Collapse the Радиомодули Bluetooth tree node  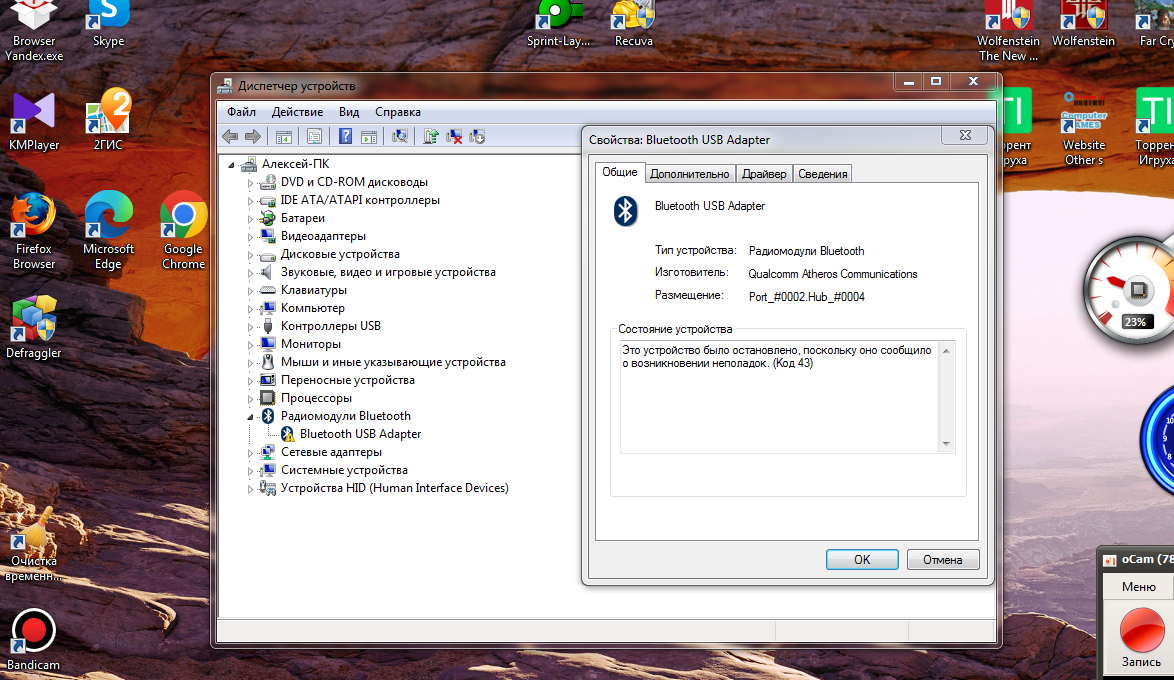tap(251, 416)
